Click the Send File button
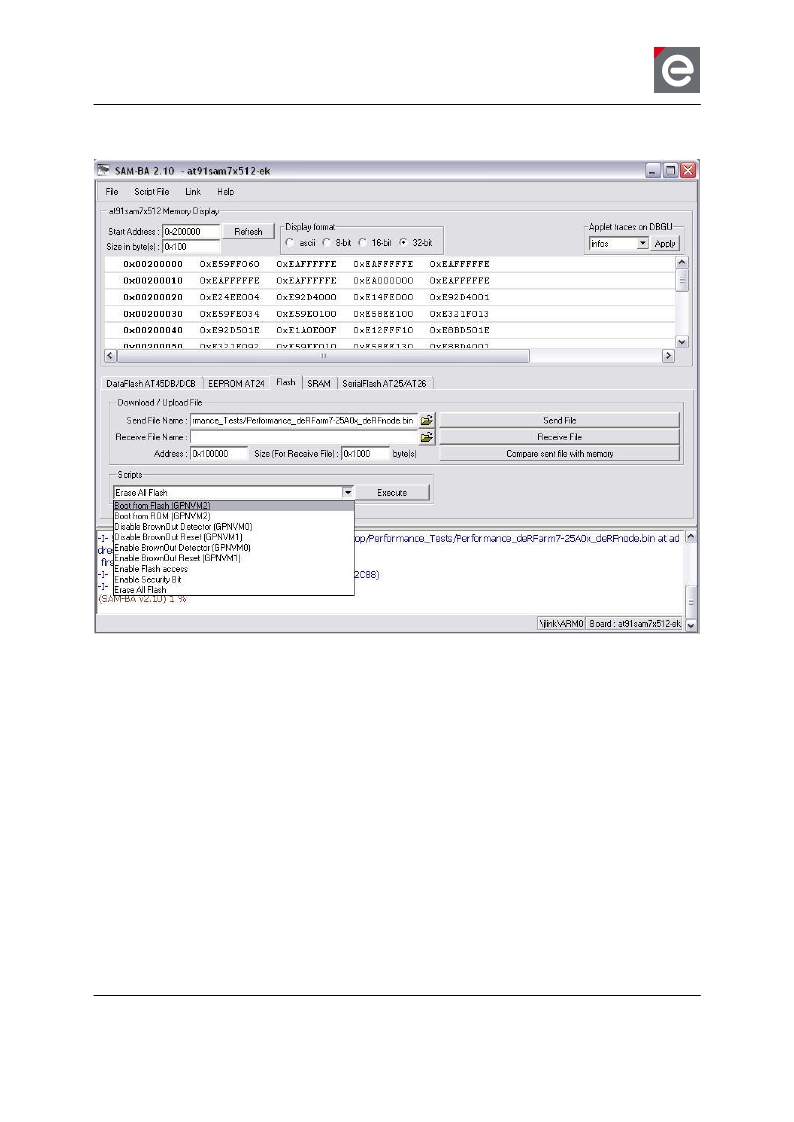The image size is (794, 1122). pos(559,421)
